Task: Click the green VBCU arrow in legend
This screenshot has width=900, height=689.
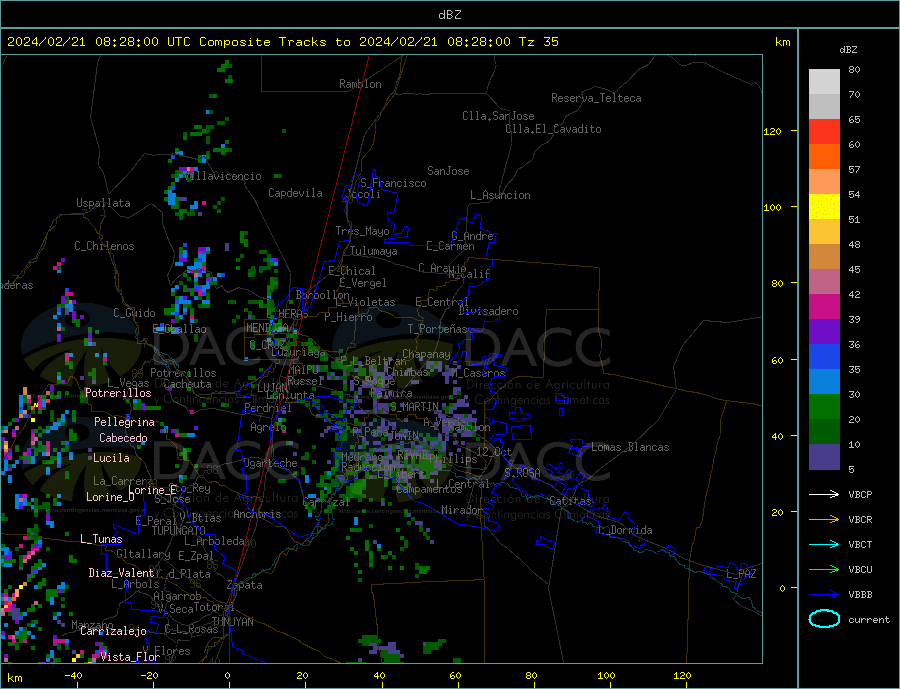Action: click(x=824, y=570)
